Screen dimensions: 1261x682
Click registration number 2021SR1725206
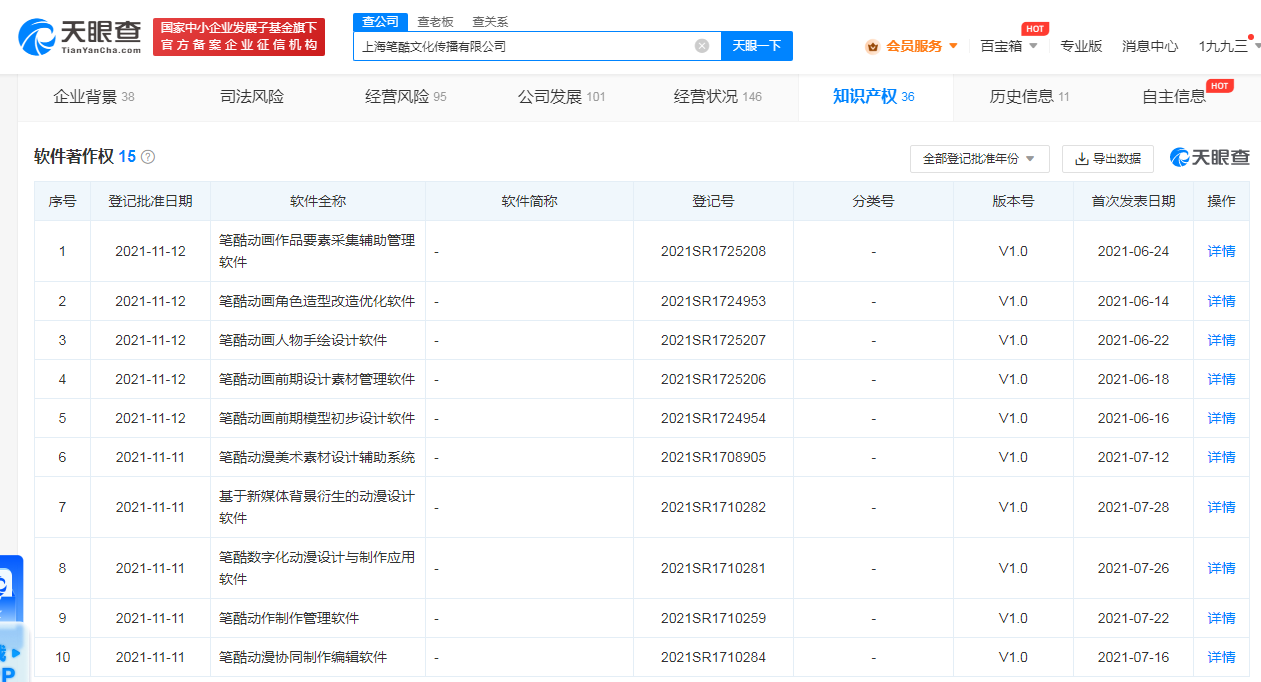(713, 379)
